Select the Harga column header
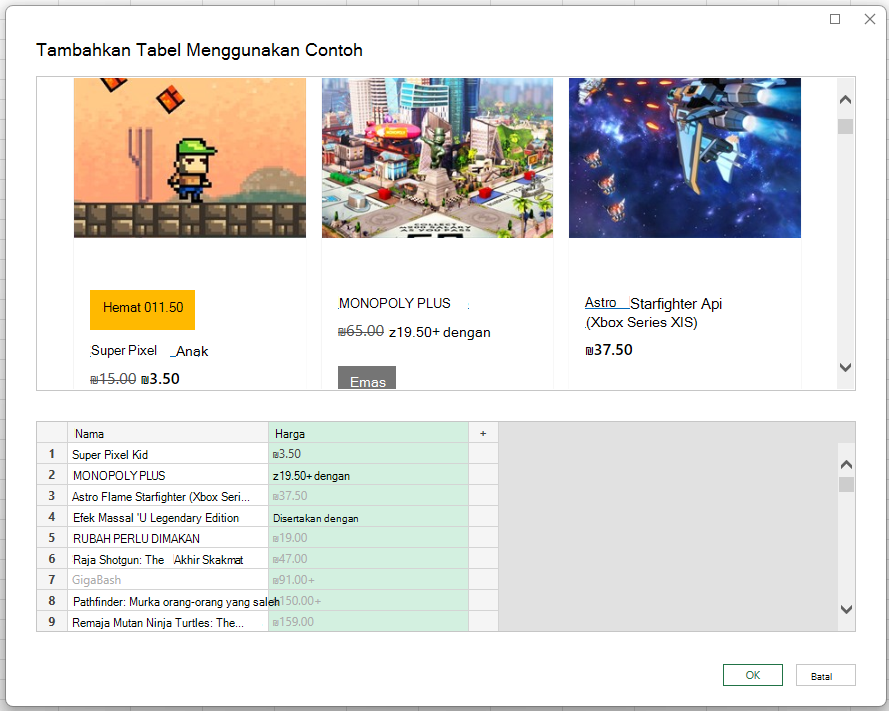Screen dimensions: 889x711 tap(369, 433)
